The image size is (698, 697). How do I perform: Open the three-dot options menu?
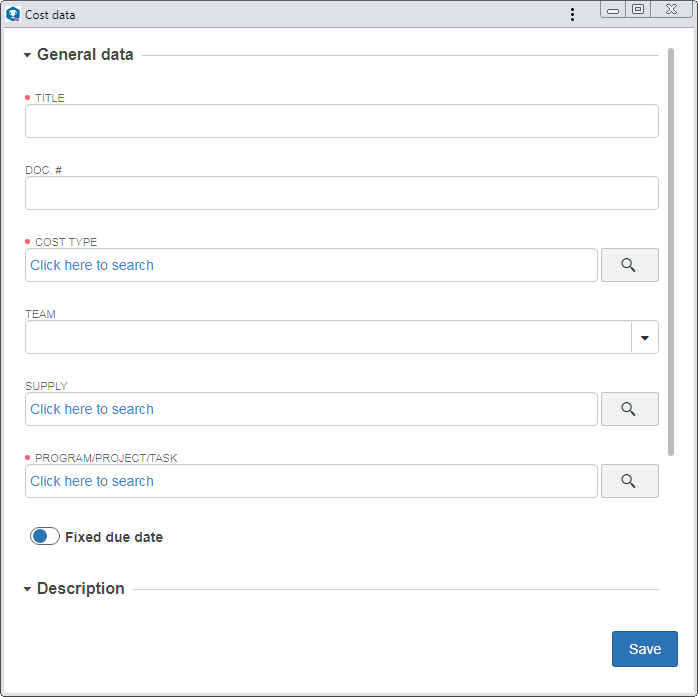tap(572, 15)
